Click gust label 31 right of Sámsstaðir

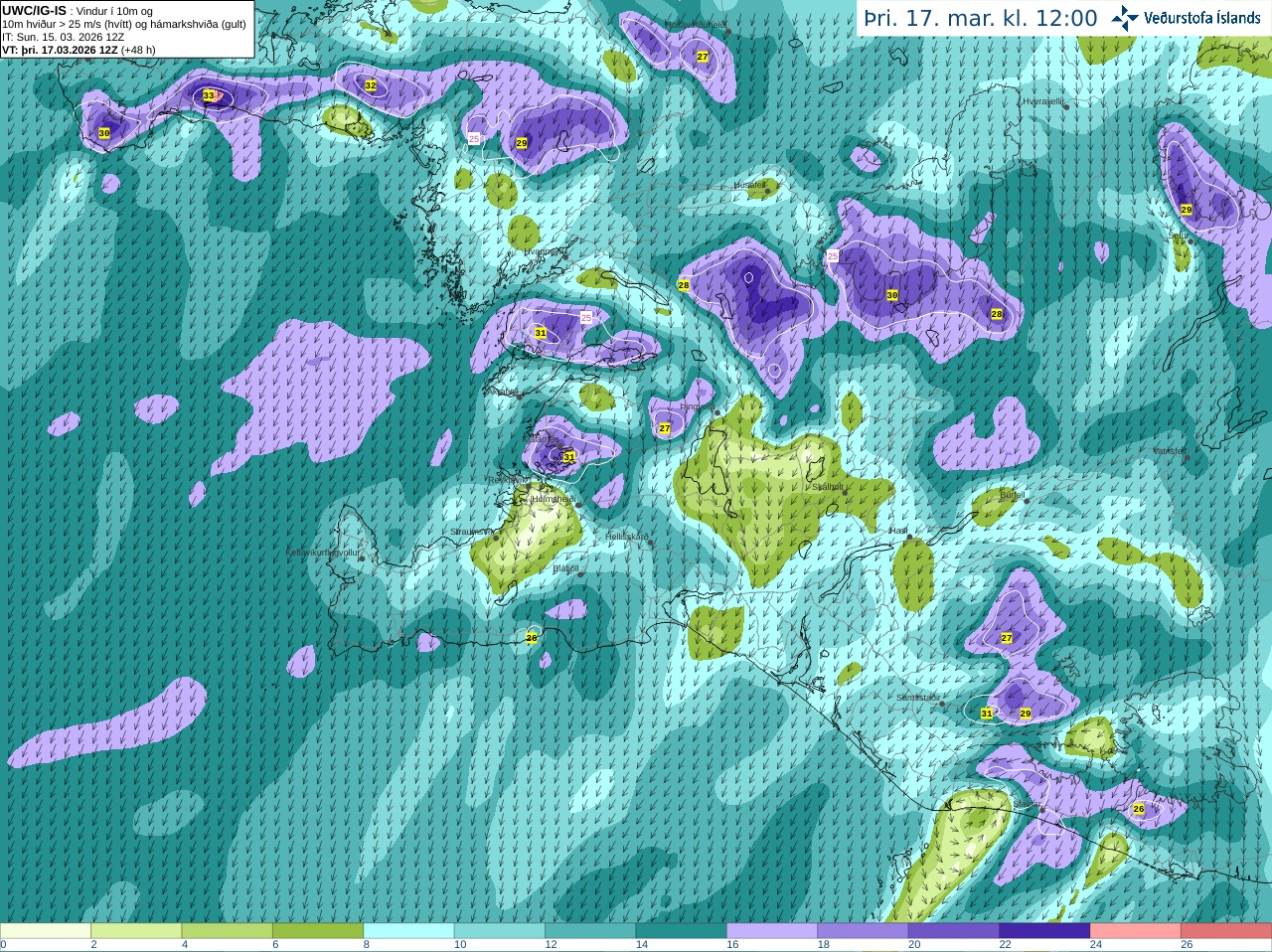(987, 714)
